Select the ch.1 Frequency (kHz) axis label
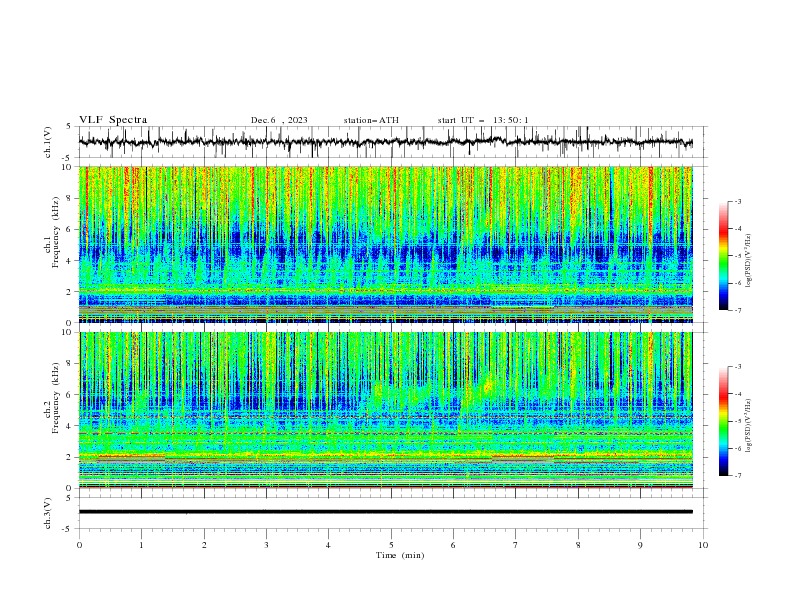792x612 pixels. (x=53, y=233)
